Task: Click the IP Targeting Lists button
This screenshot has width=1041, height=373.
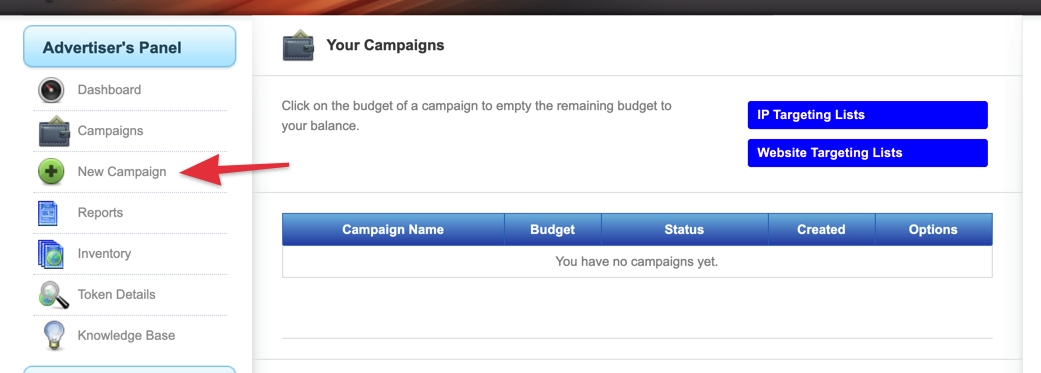Action: tap(868, 115)
